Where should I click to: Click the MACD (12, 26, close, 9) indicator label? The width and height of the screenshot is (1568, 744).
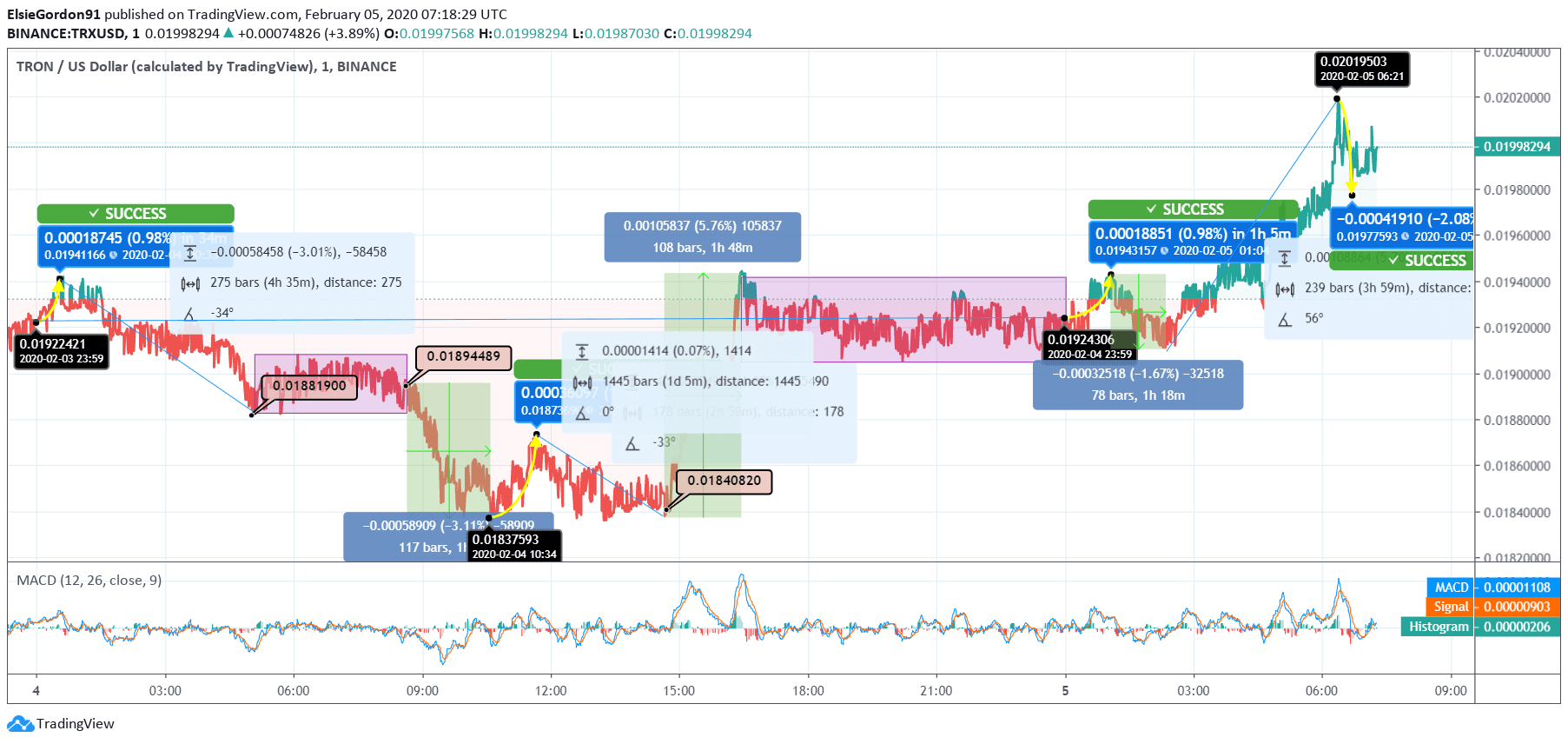click(89, 581)
